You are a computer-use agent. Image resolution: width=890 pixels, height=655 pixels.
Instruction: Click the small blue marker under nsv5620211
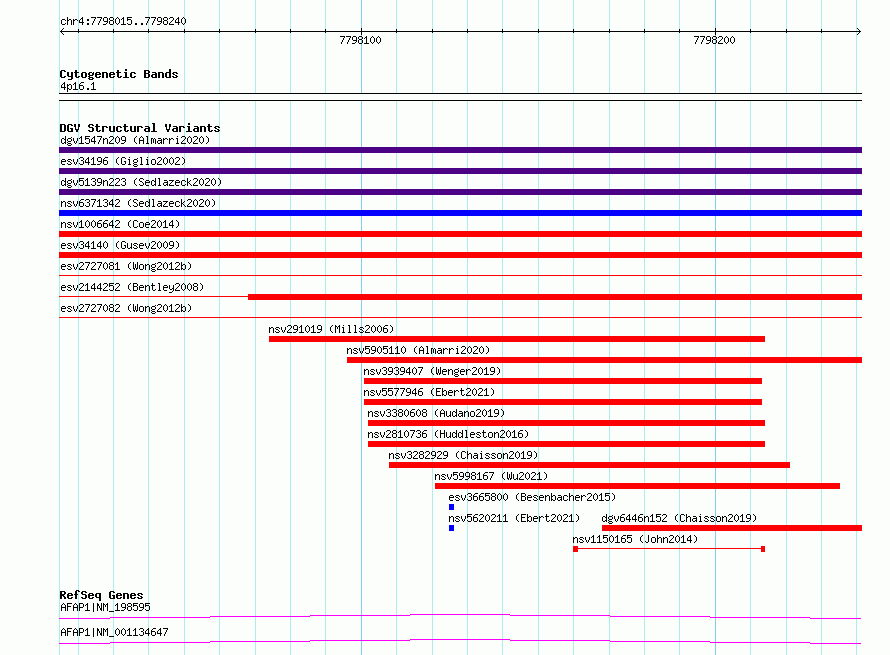pos(451,528)
